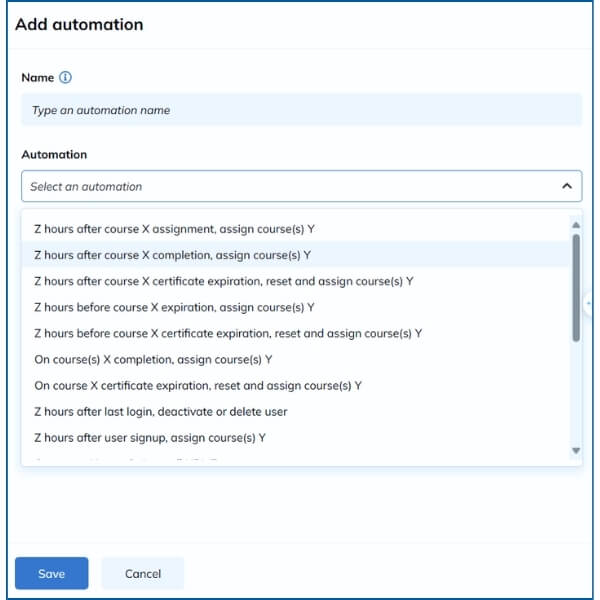Click the handle on the right panel edge
Screen dimensions: 600x600
(x=591, y=307)
